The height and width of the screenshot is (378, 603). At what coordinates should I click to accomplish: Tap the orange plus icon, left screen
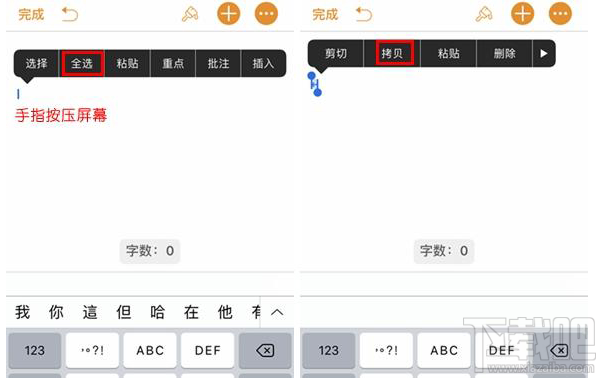[x=228, y=14]
